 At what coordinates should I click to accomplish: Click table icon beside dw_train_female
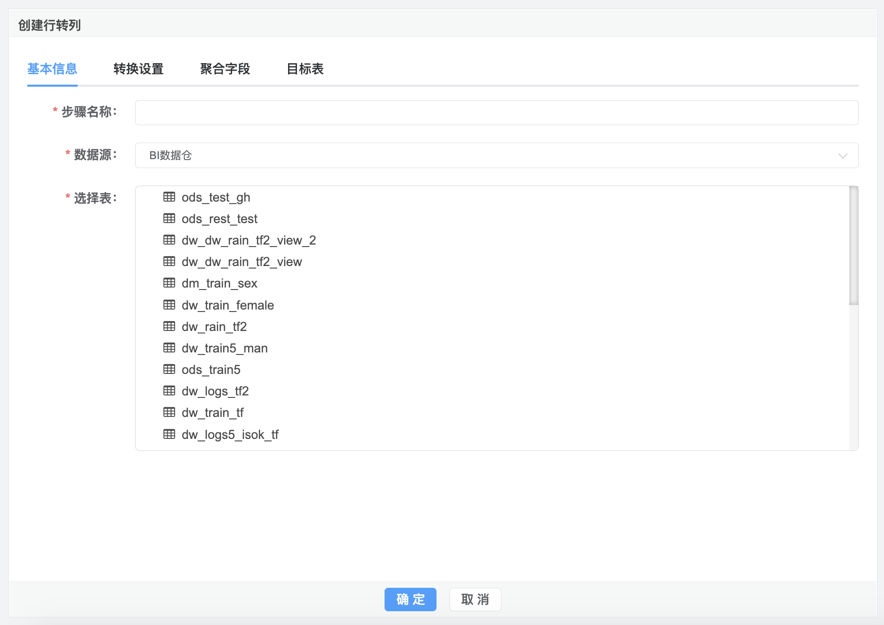[x=169, y=305]
